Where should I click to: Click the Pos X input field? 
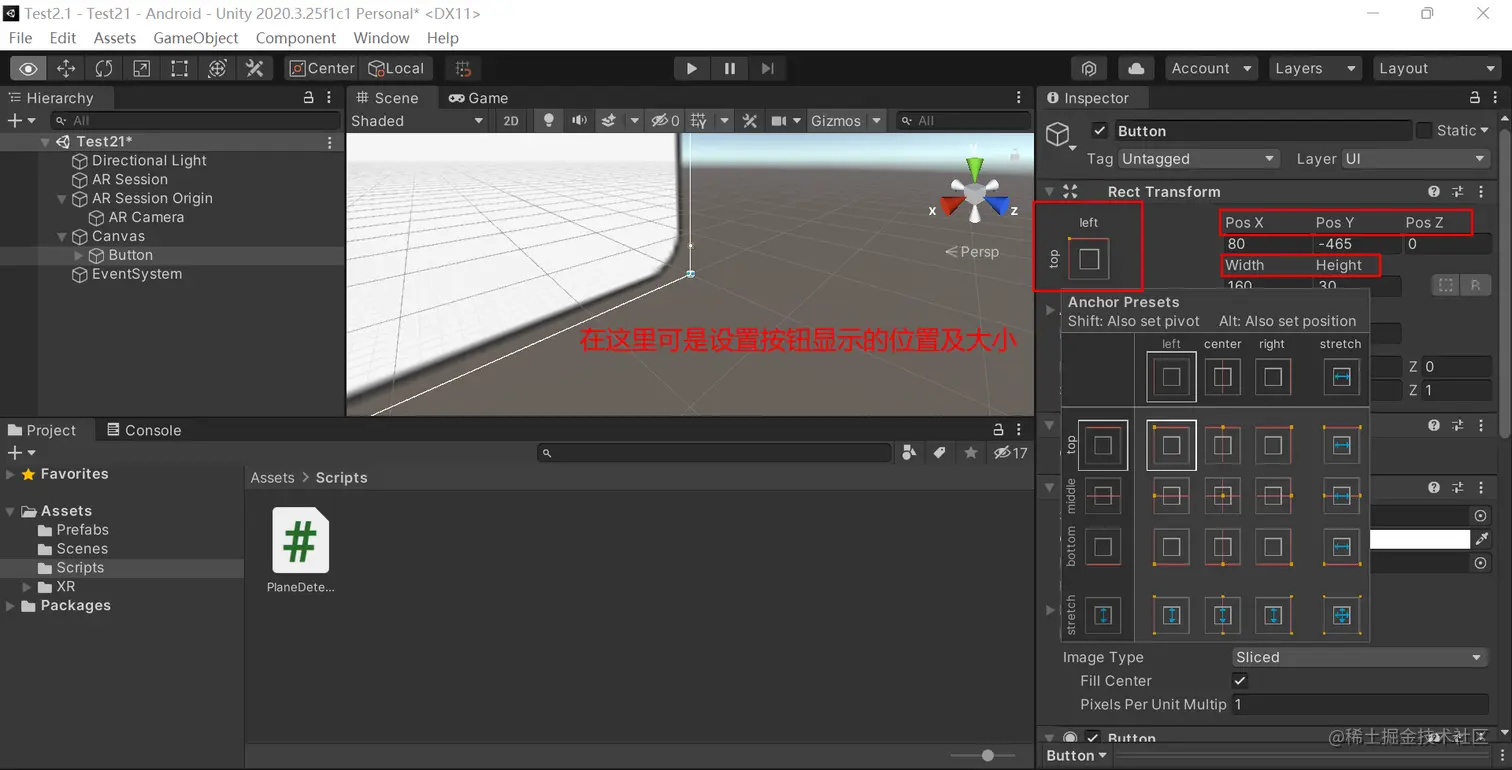[x=1267, y=243]
